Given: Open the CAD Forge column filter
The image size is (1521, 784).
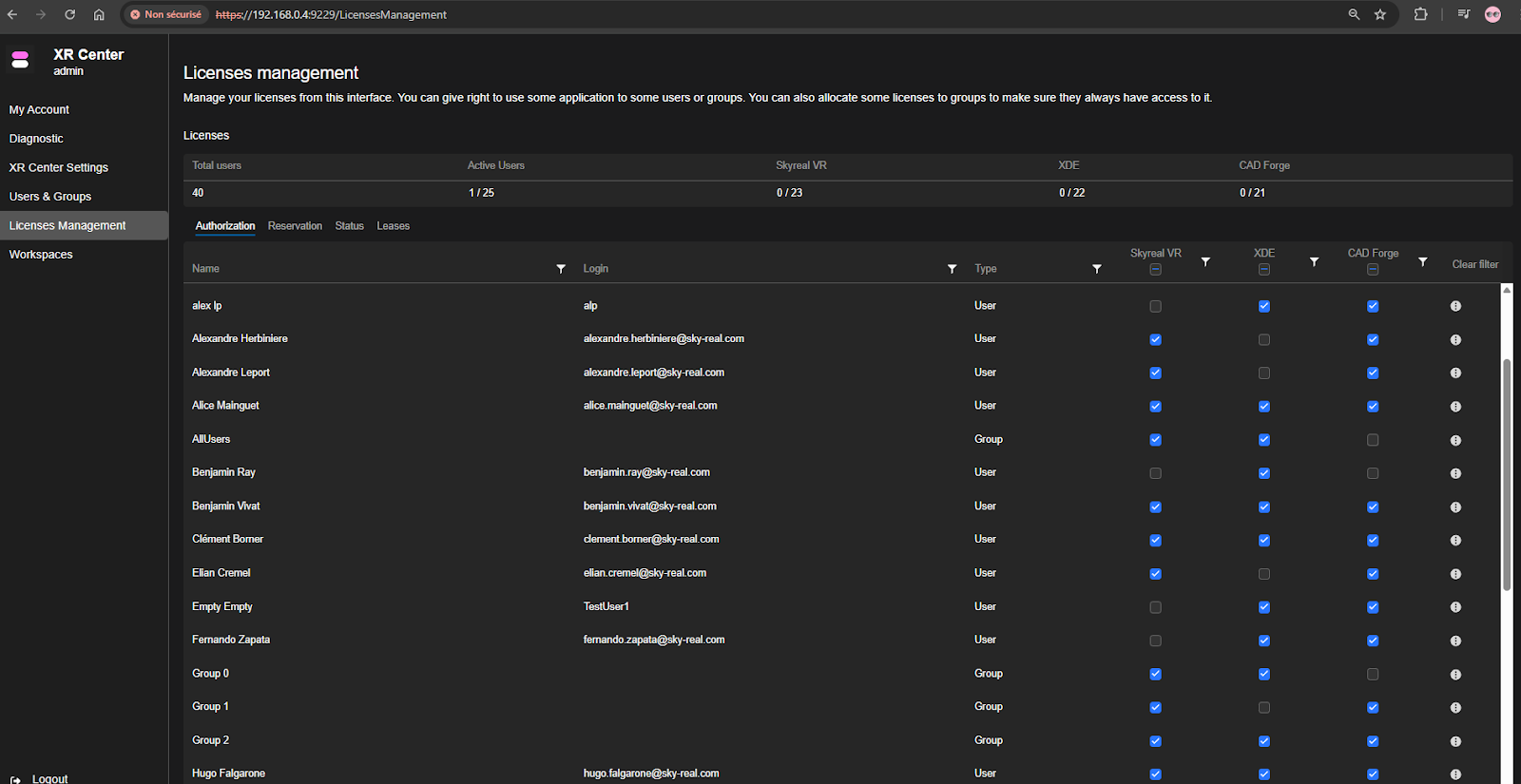Looking at the screenshot, I should click(1423, 261).
